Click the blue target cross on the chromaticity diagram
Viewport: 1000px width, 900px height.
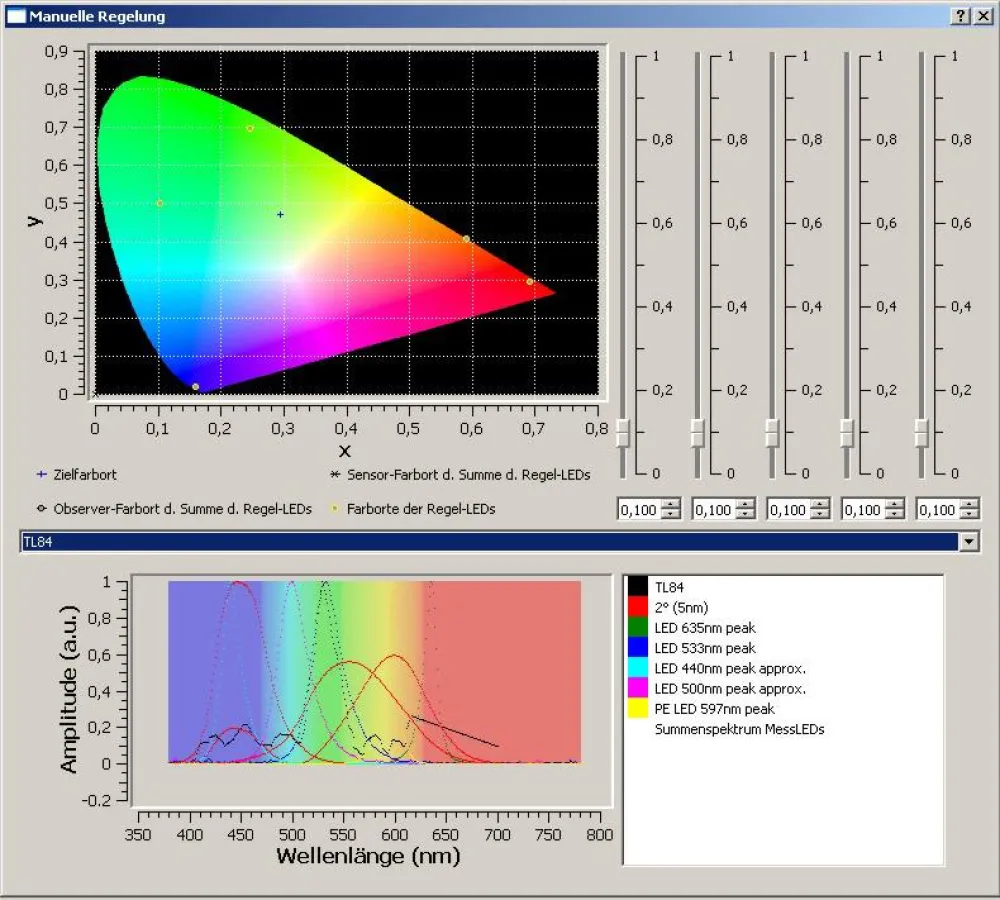pyautogui.click(x=280, y=214)
